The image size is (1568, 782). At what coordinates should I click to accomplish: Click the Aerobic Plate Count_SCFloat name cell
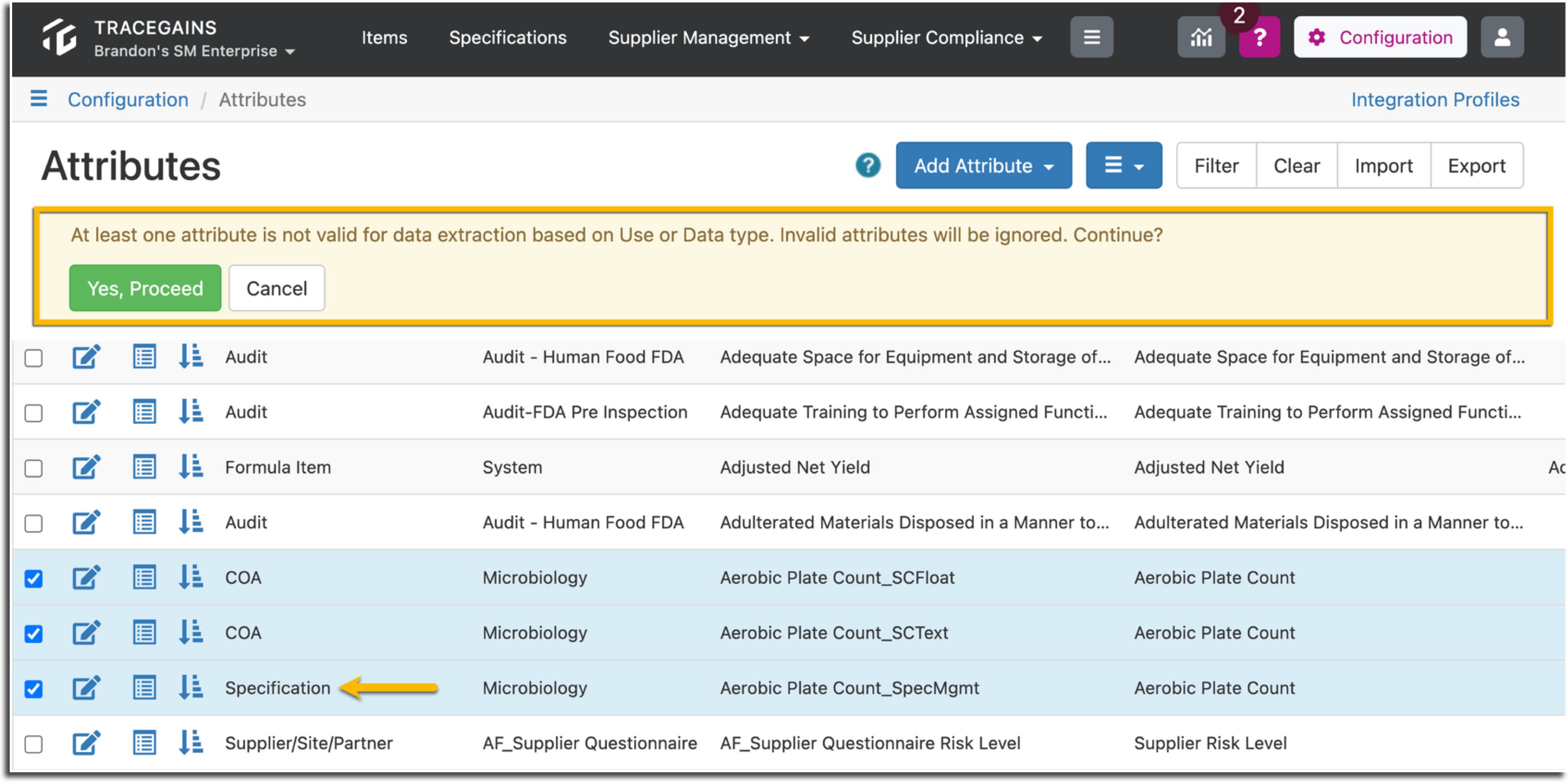(837, 577)
